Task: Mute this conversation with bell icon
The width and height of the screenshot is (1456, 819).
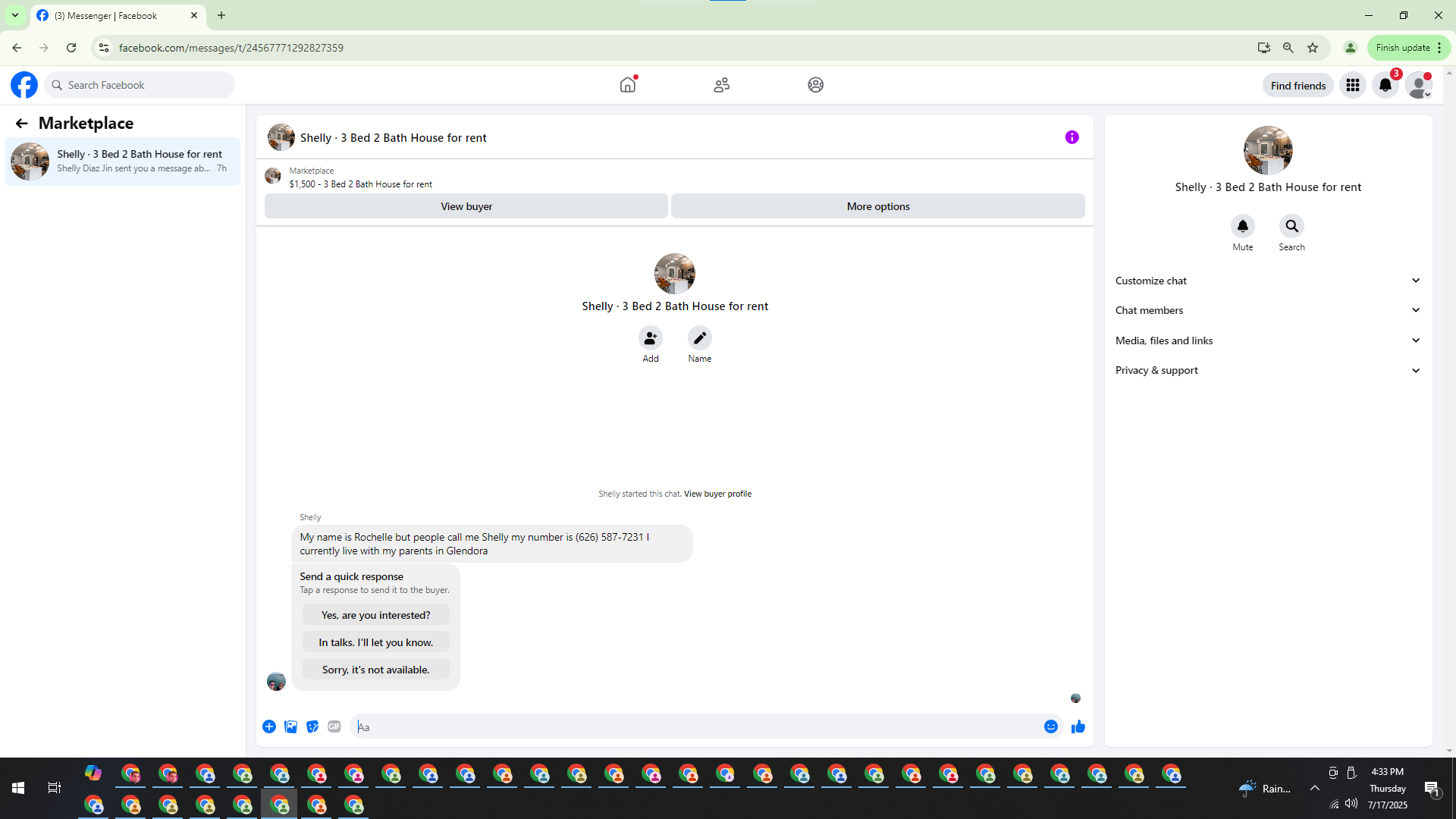Action: click(1242, 227)
